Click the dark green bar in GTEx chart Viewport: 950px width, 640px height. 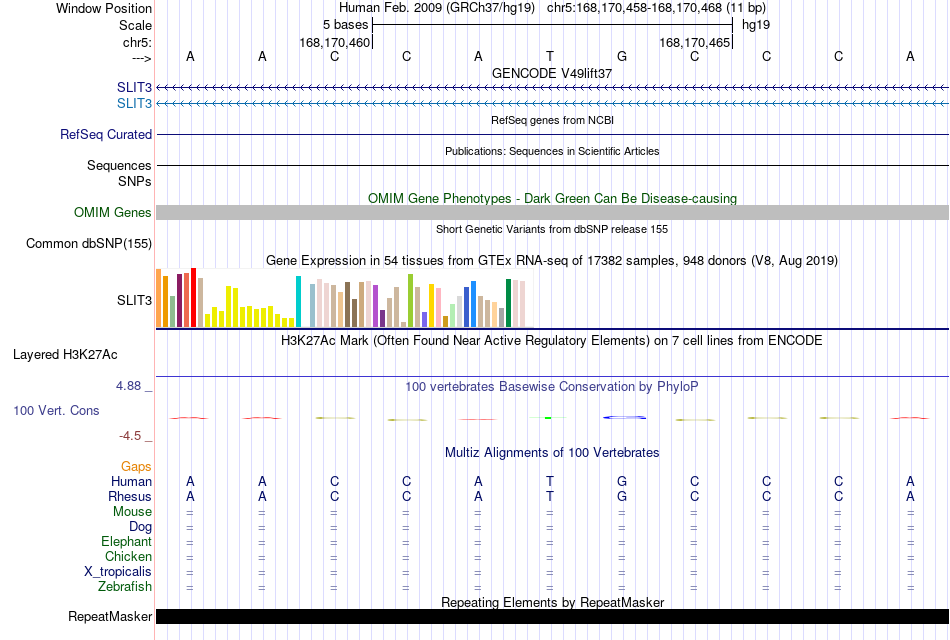coord(508,303)
